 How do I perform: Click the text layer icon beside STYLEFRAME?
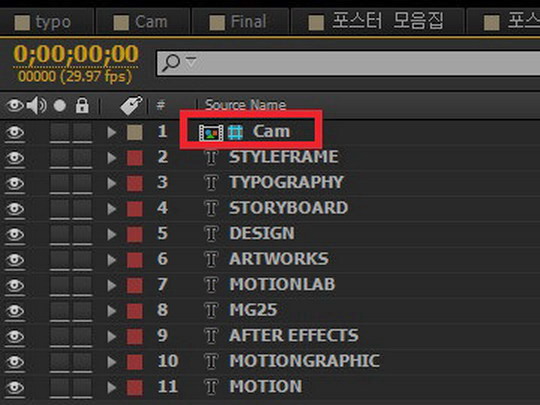[x=211, y=158]
